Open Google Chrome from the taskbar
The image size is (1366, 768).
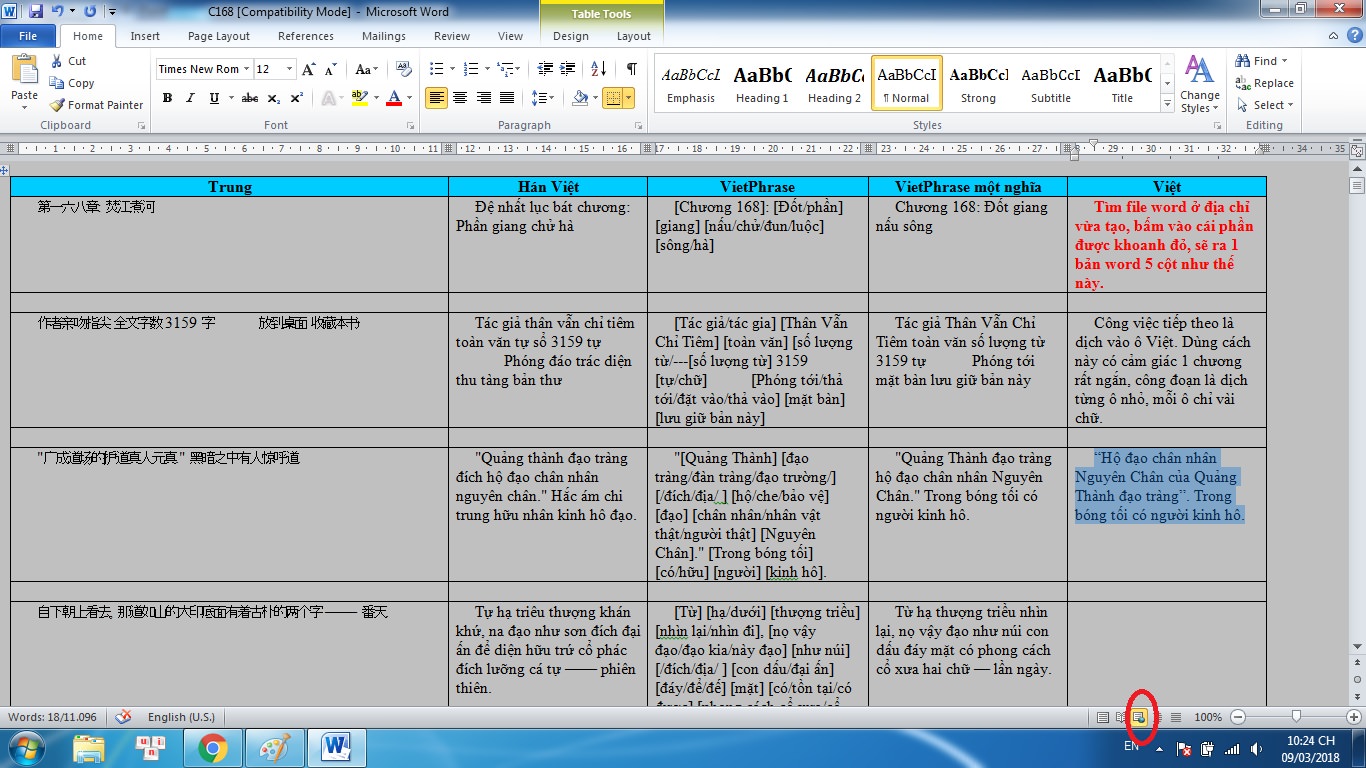pos(212,747)
